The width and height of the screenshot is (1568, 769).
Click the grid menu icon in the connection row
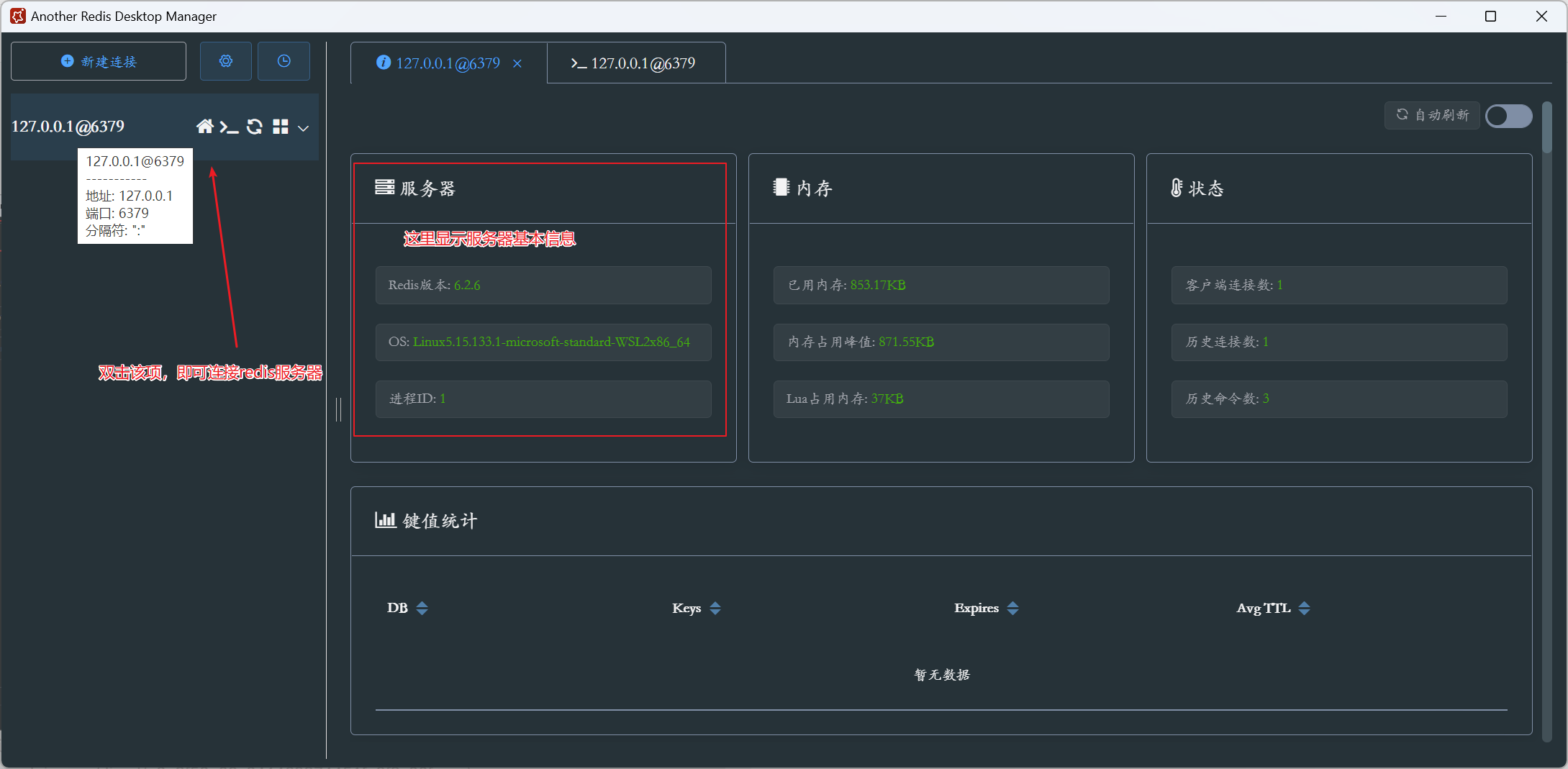tap(281, 127)
